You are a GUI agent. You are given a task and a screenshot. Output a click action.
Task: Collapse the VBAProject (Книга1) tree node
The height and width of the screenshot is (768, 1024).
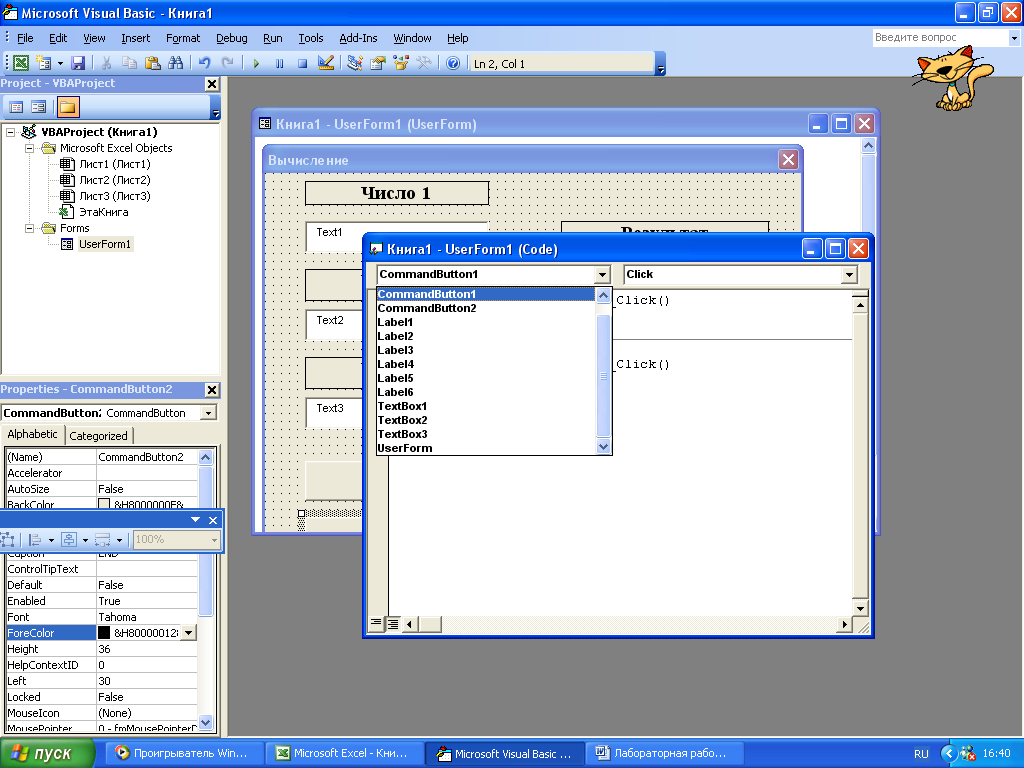coord(10,132)
